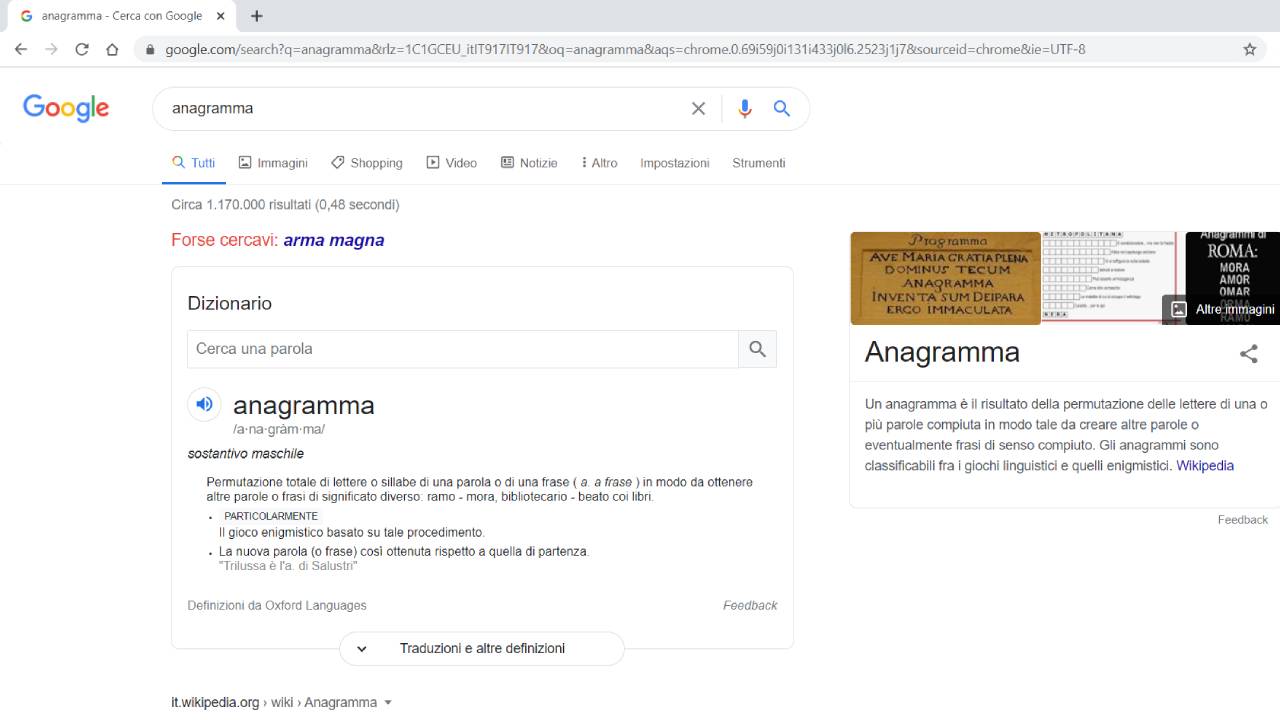
Task: Open the Ave Maria anagram thumbnail
Action: [945, 278]
